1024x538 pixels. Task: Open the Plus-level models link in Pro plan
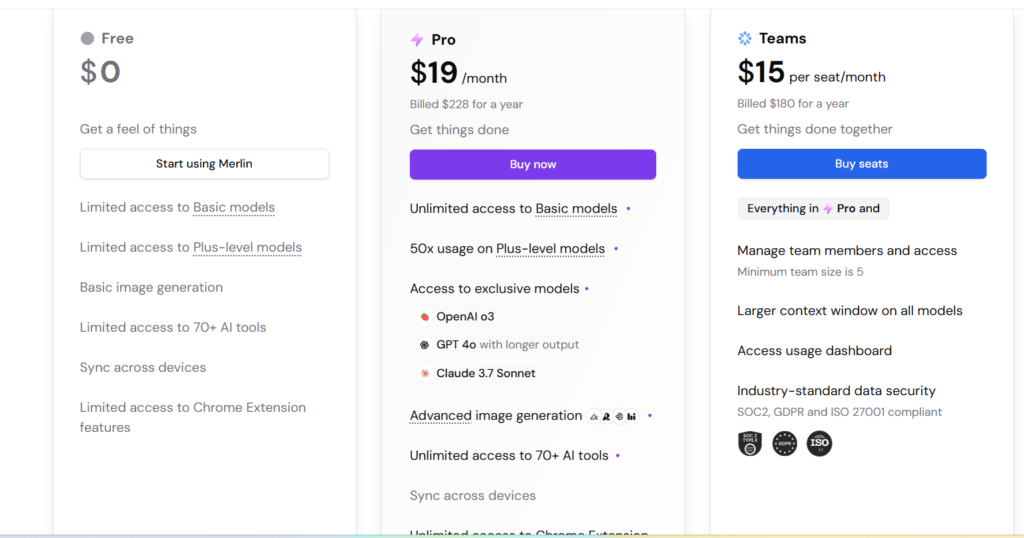551,249
